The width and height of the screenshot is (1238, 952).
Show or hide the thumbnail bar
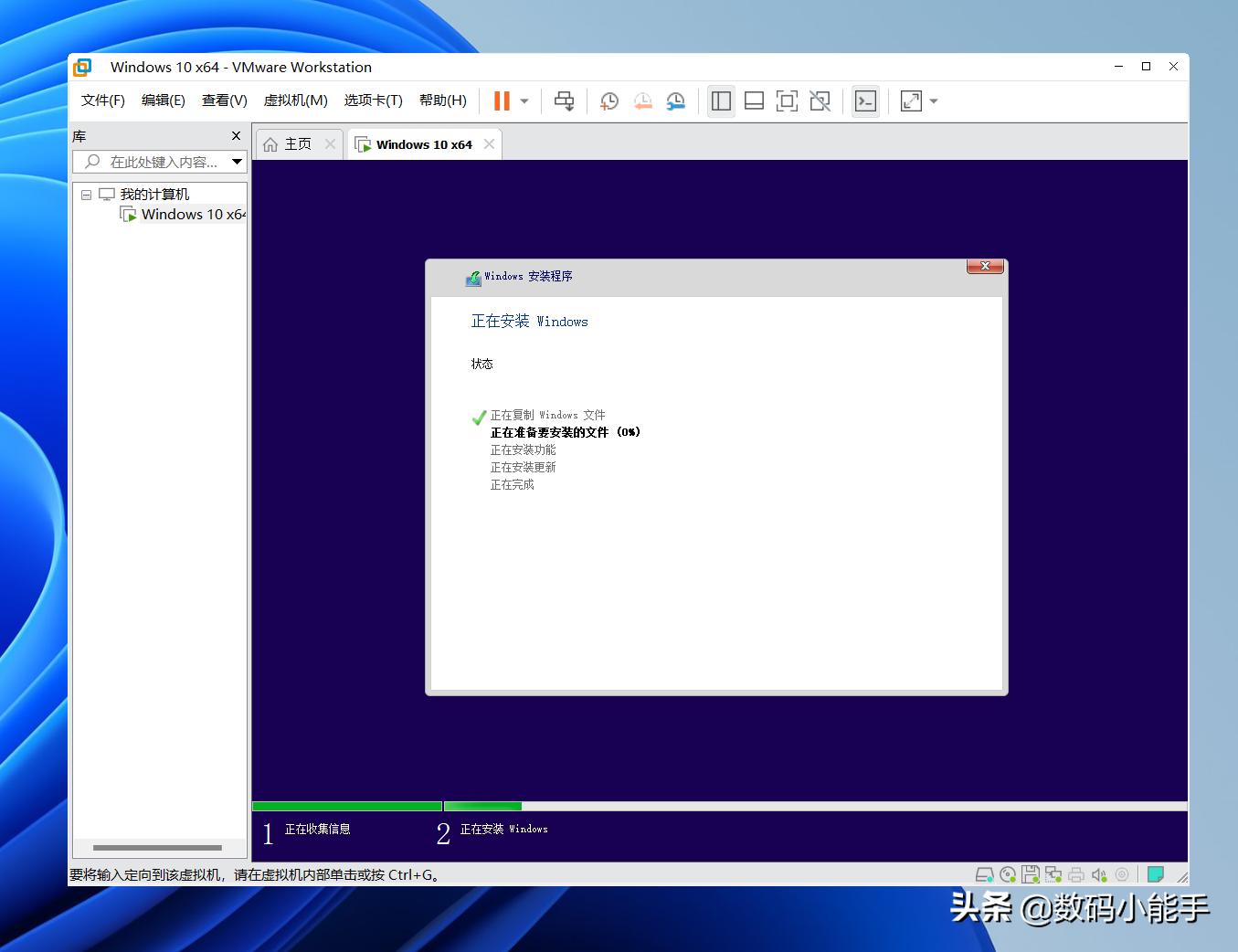754,100
